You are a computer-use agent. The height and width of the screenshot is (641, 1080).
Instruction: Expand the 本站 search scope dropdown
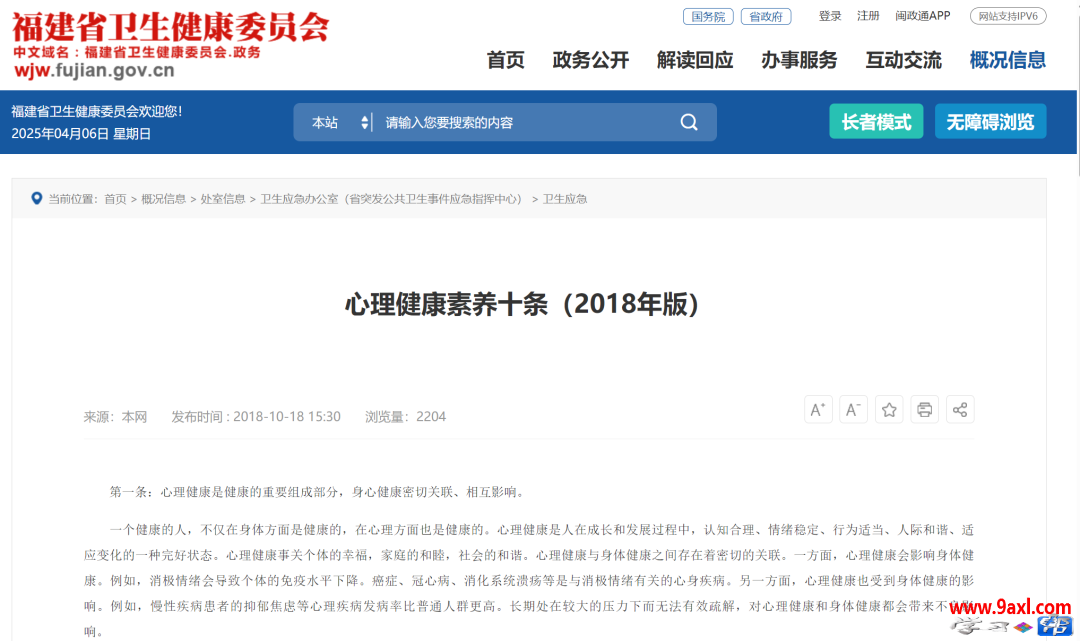pyautogui.click(x=340, y=122)
